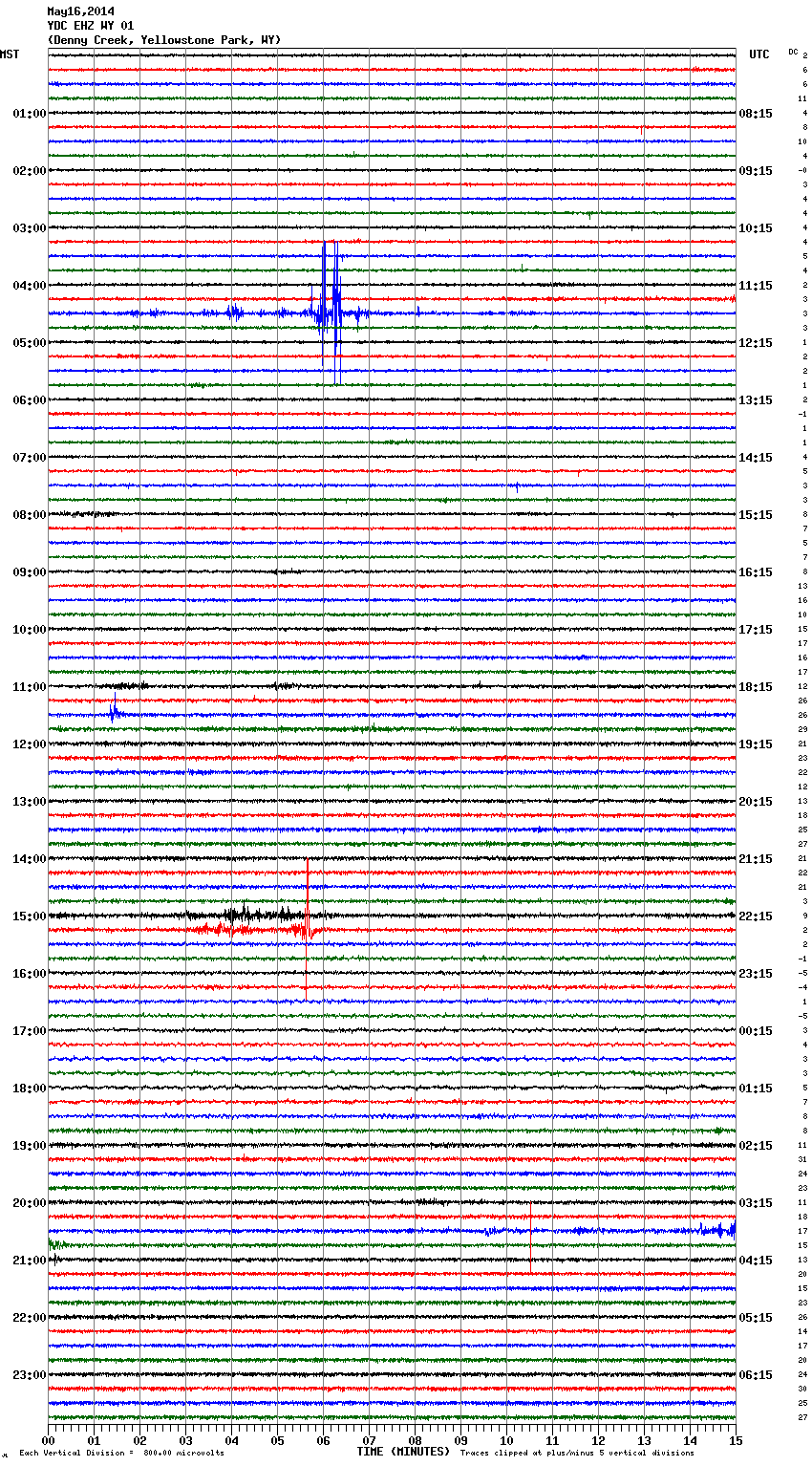
Task: Select the 05:00 MST row label
Action: (x=30, y=342)
